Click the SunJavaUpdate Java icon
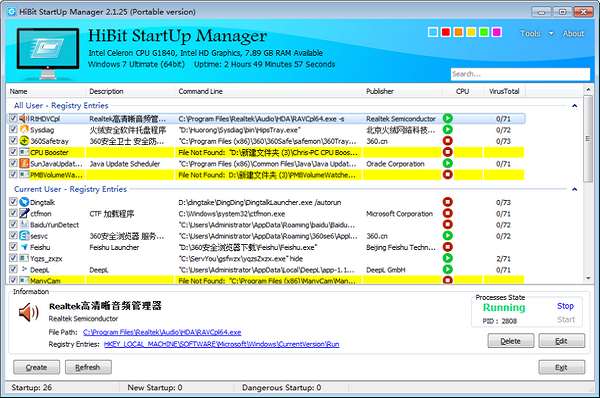This screenshot has width=600, height=398. point(24,163)
